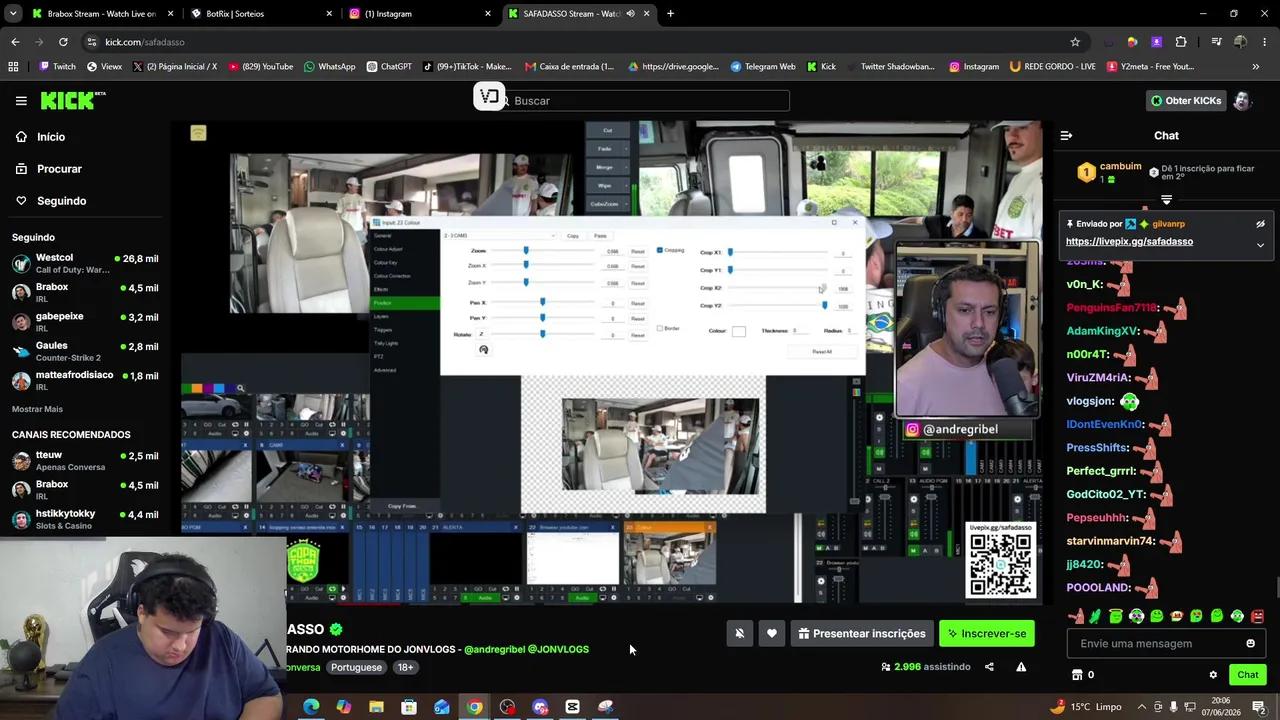Click Obter KICKs button

pyautogui.click(x=1185, y=100)
